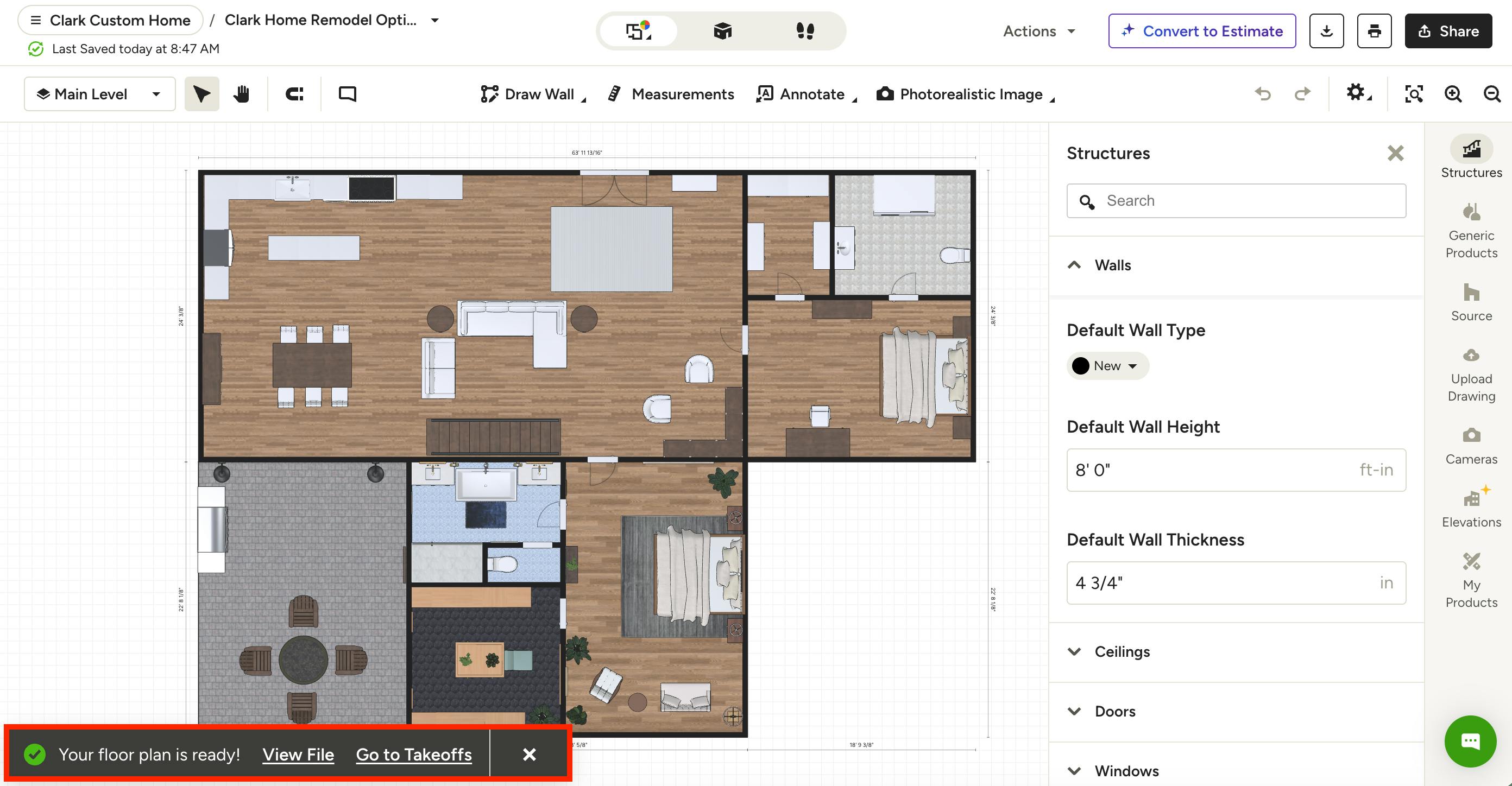This screenshot has width=1512, height=786.
Task: Click the magnet snap tool icon
Action: coord(294,94)
